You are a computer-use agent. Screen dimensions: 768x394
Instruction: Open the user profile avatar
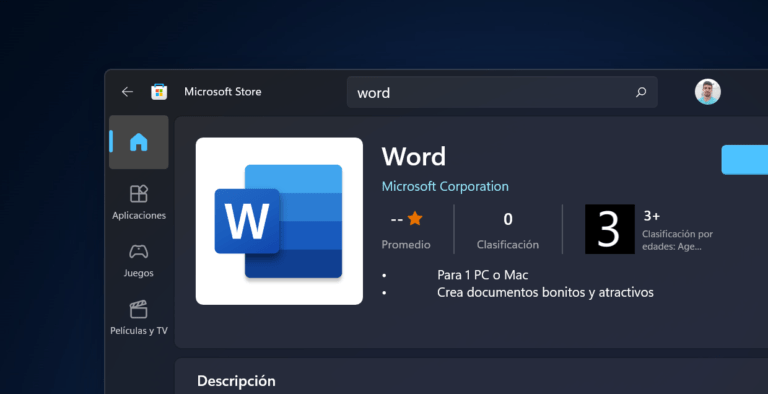click(707, 92)
